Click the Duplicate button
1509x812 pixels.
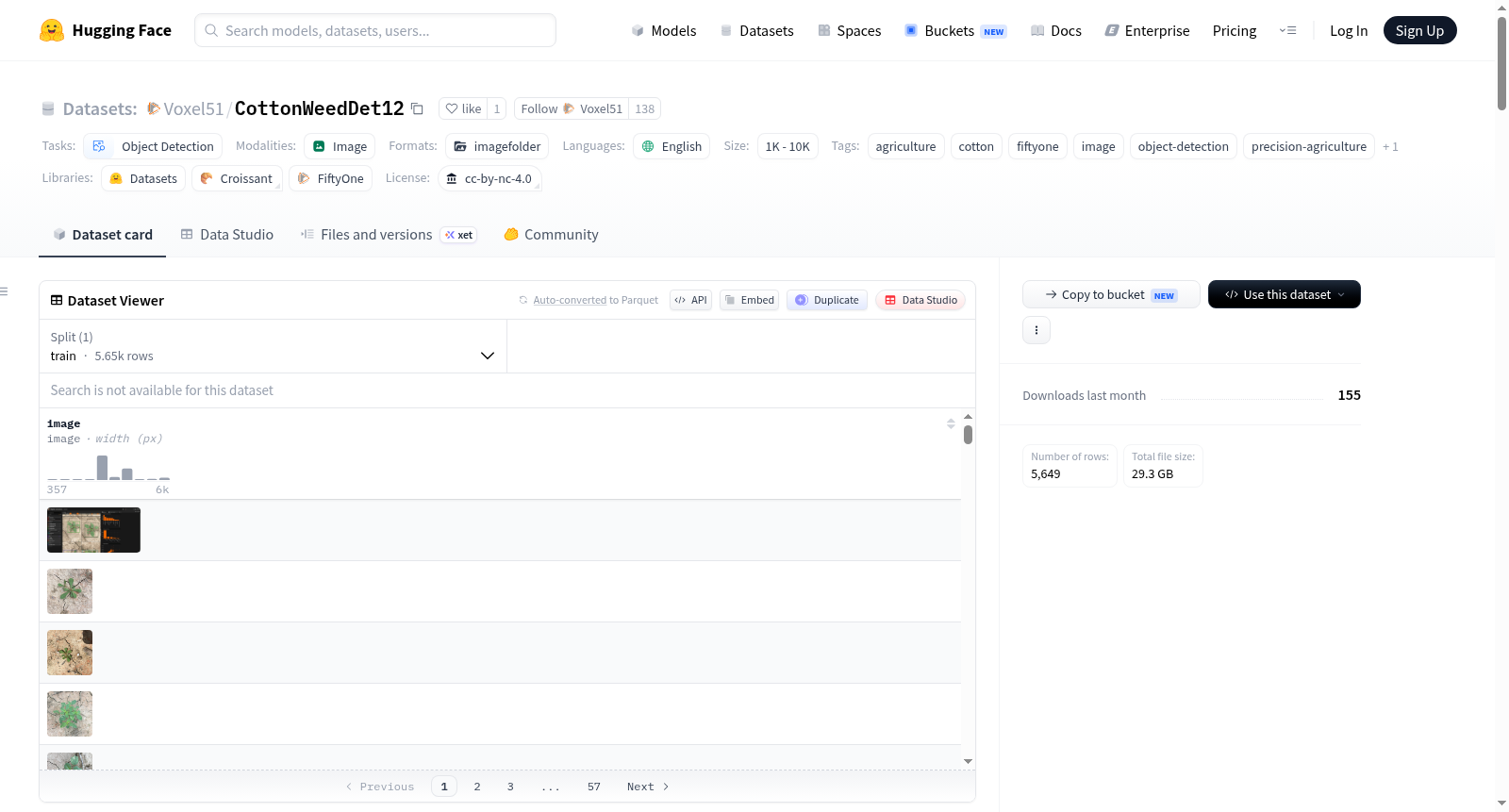(826, 300)
